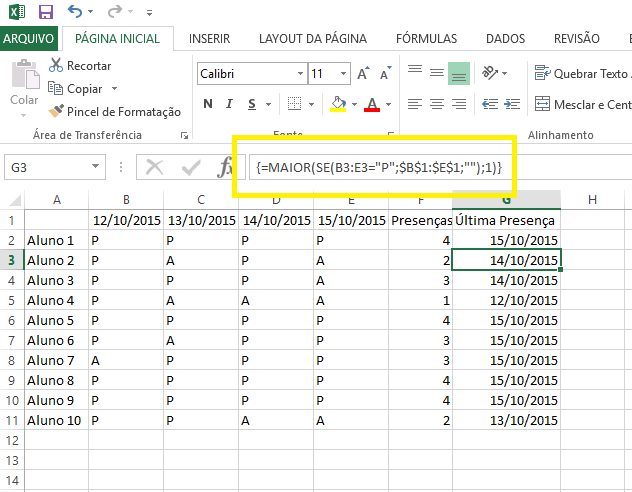Align text to the middle of cell
This screenshot has width=632, height=492.
437,73
